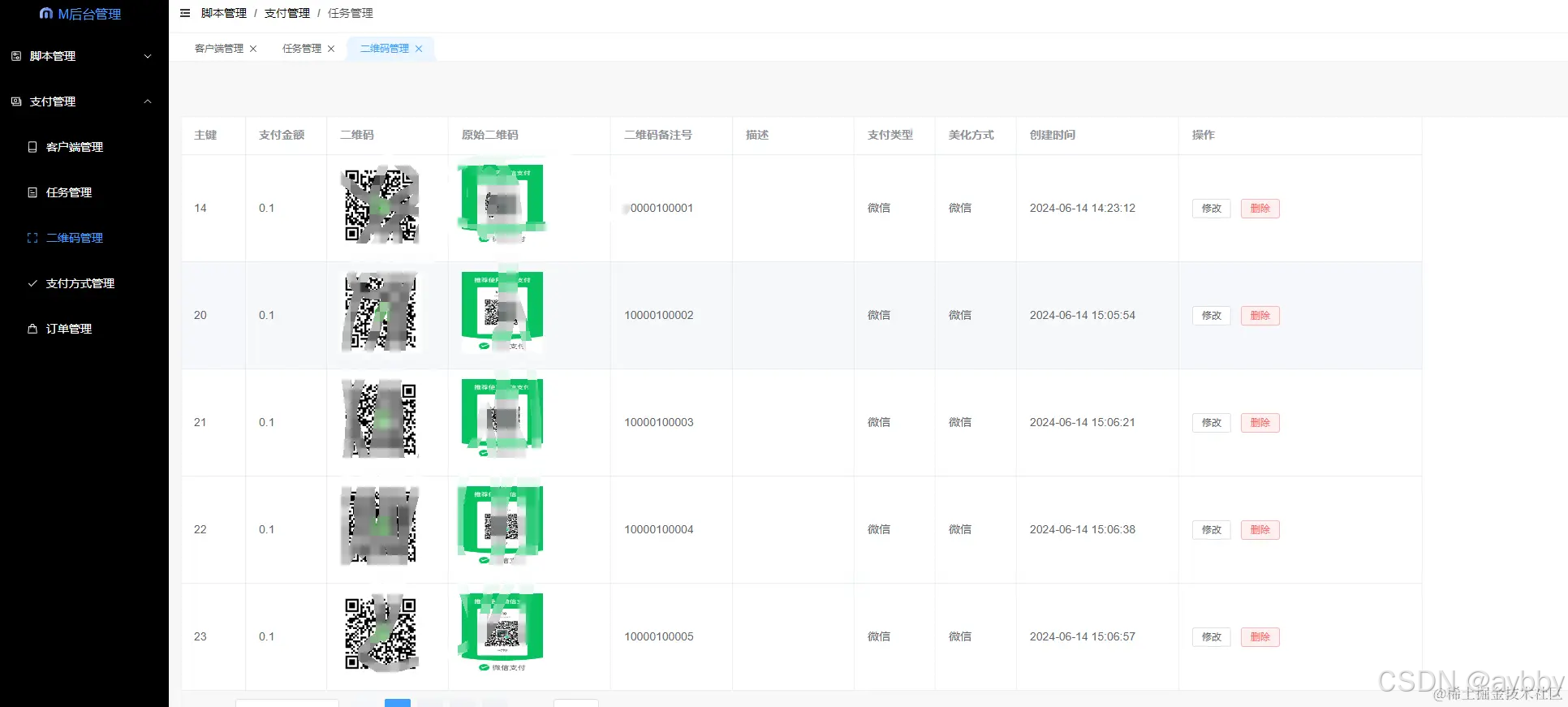Close the 二维码管理 tab
The width and height of the screenshot is (1568, 707).
coord(419,49)
